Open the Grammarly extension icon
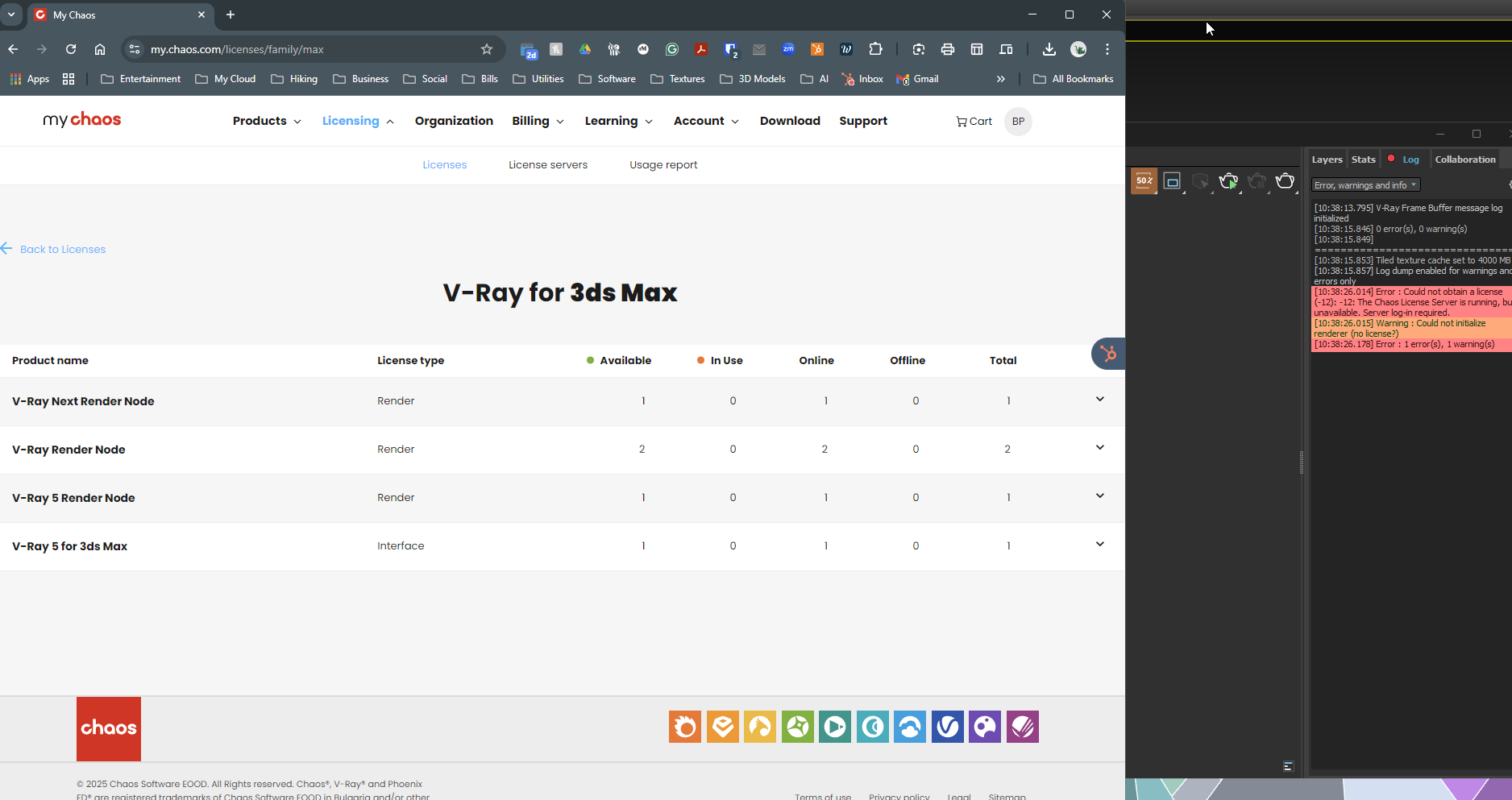This screenshot has width=1512, height=800. (672, 49)
